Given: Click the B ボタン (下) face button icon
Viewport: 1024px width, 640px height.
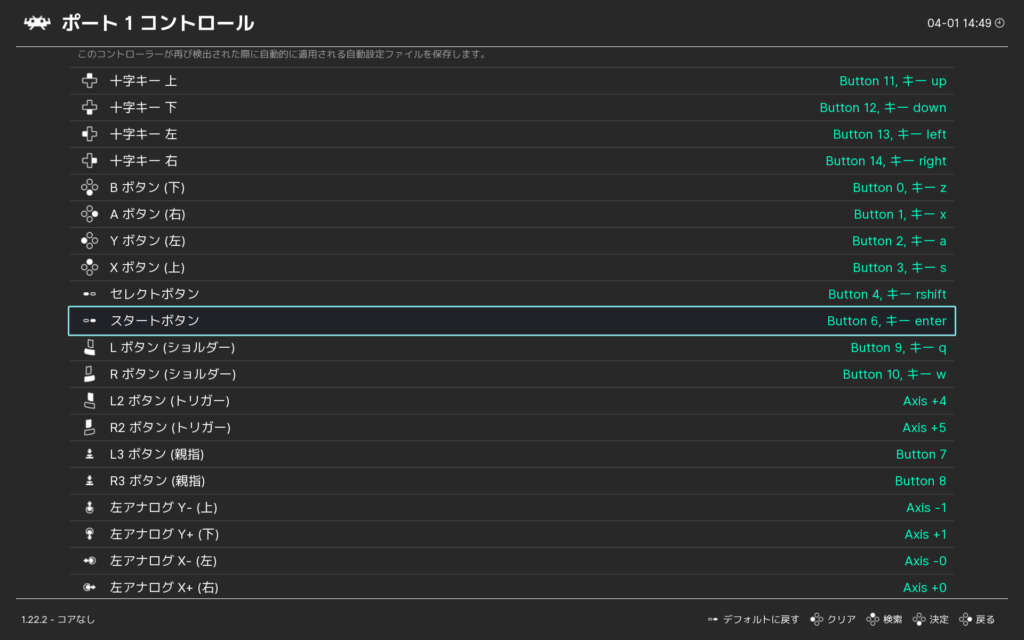Looking at the screenshot, I should (x=89, y=187).
